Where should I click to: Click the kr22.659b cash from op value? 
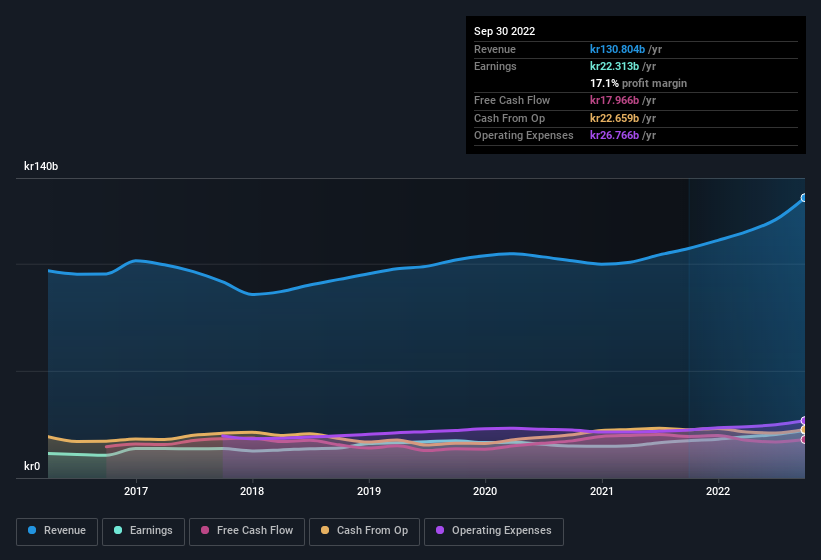coord(614,118)
